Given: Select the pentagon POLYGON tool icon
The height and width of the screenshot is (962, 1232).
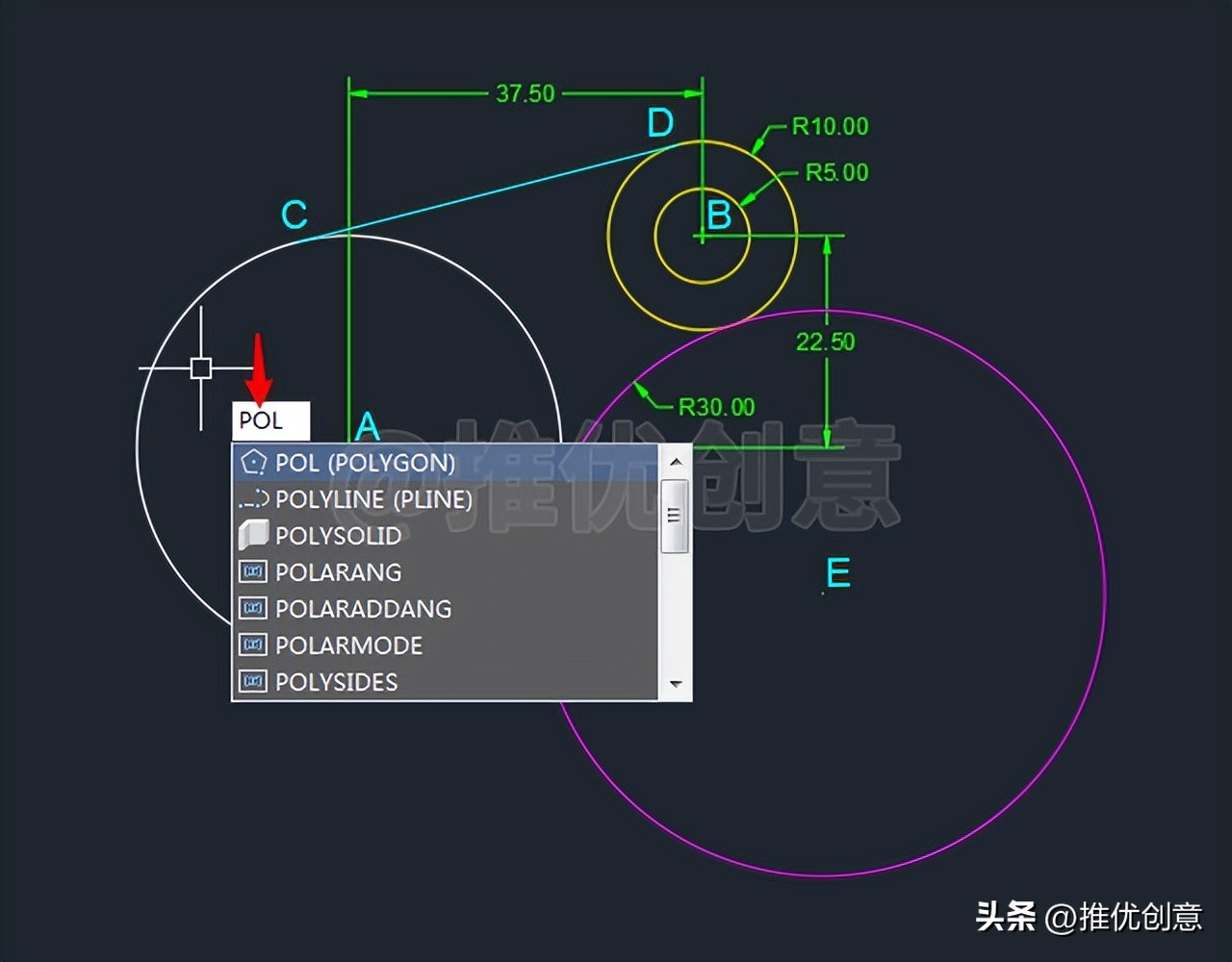Looking at the screenshot, I should [253, 463].
